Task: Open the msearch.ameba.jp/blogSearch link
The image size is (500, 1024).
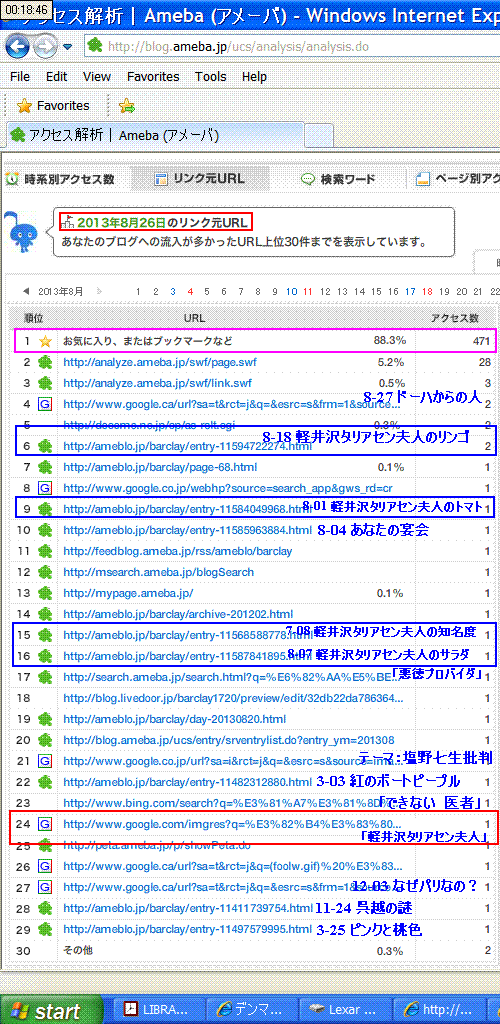Action: coord(158,572)
